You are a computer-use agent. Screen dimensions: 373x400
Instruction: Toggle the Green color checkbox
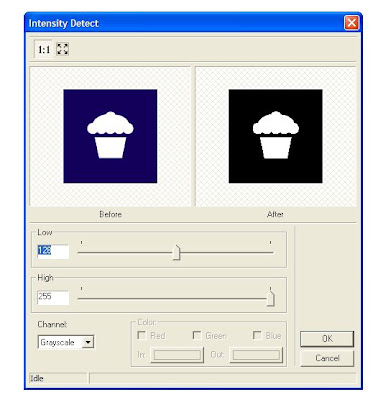tap(197, 335)
